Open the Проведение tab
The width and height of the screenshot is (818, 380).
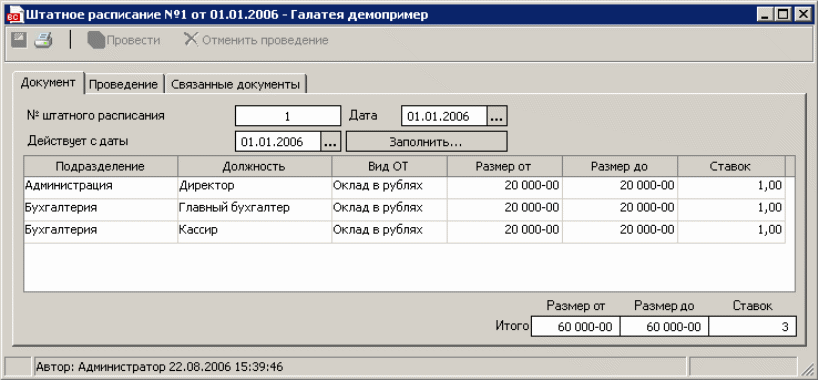(123, 85)
